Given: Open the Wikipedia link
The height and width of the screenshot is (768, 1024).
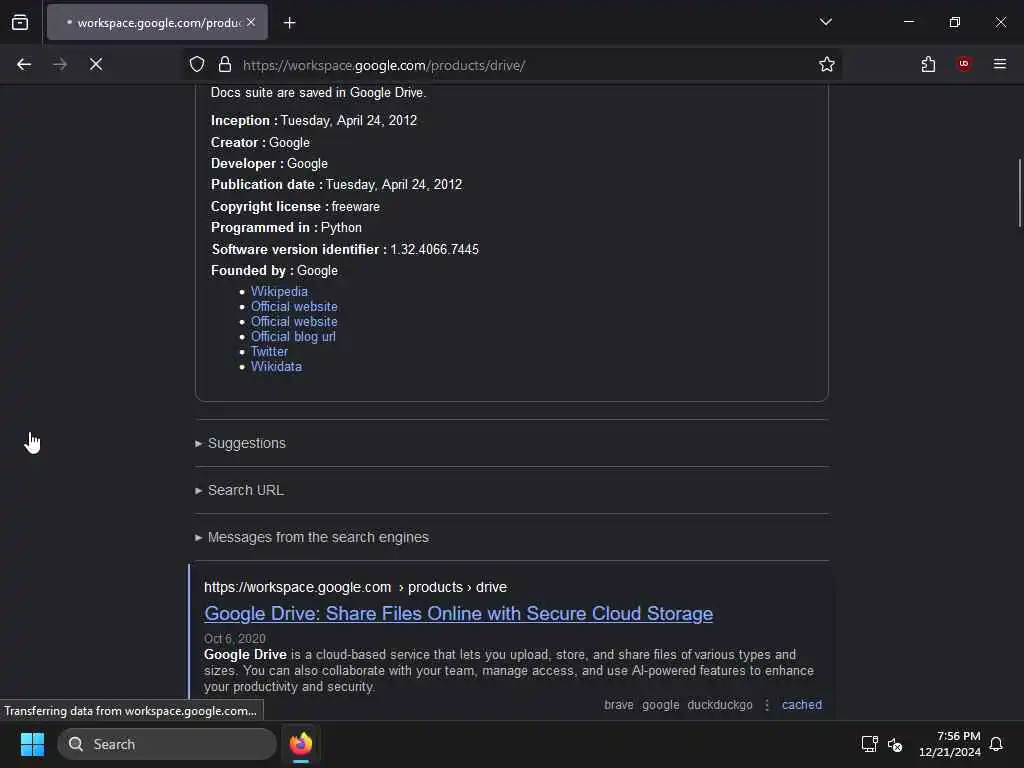Looking at the screenshot, I should (279, 291).
